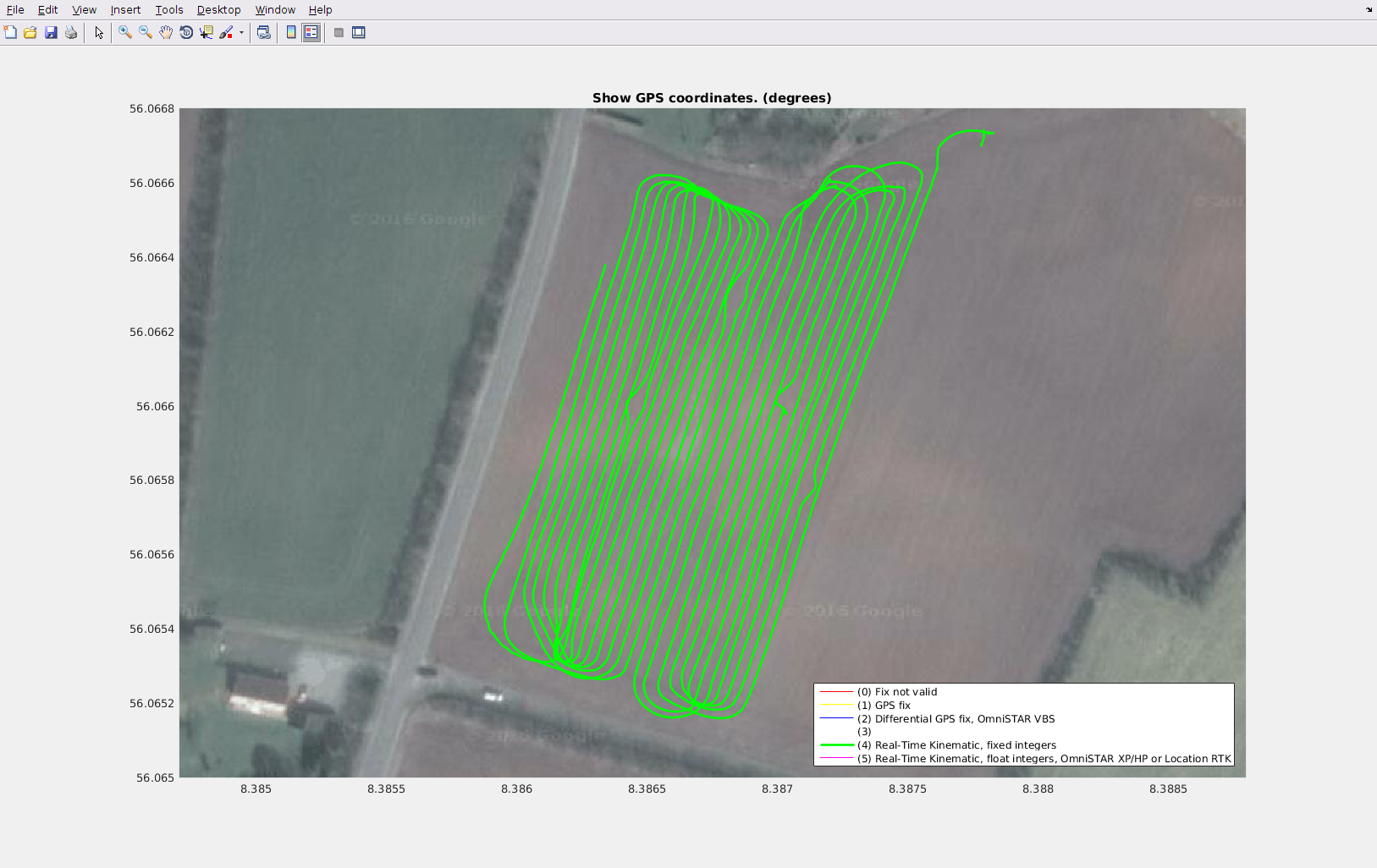Select the Zoom Out tool
This screenshot has height=868, width=1377.
coord(146,32)
